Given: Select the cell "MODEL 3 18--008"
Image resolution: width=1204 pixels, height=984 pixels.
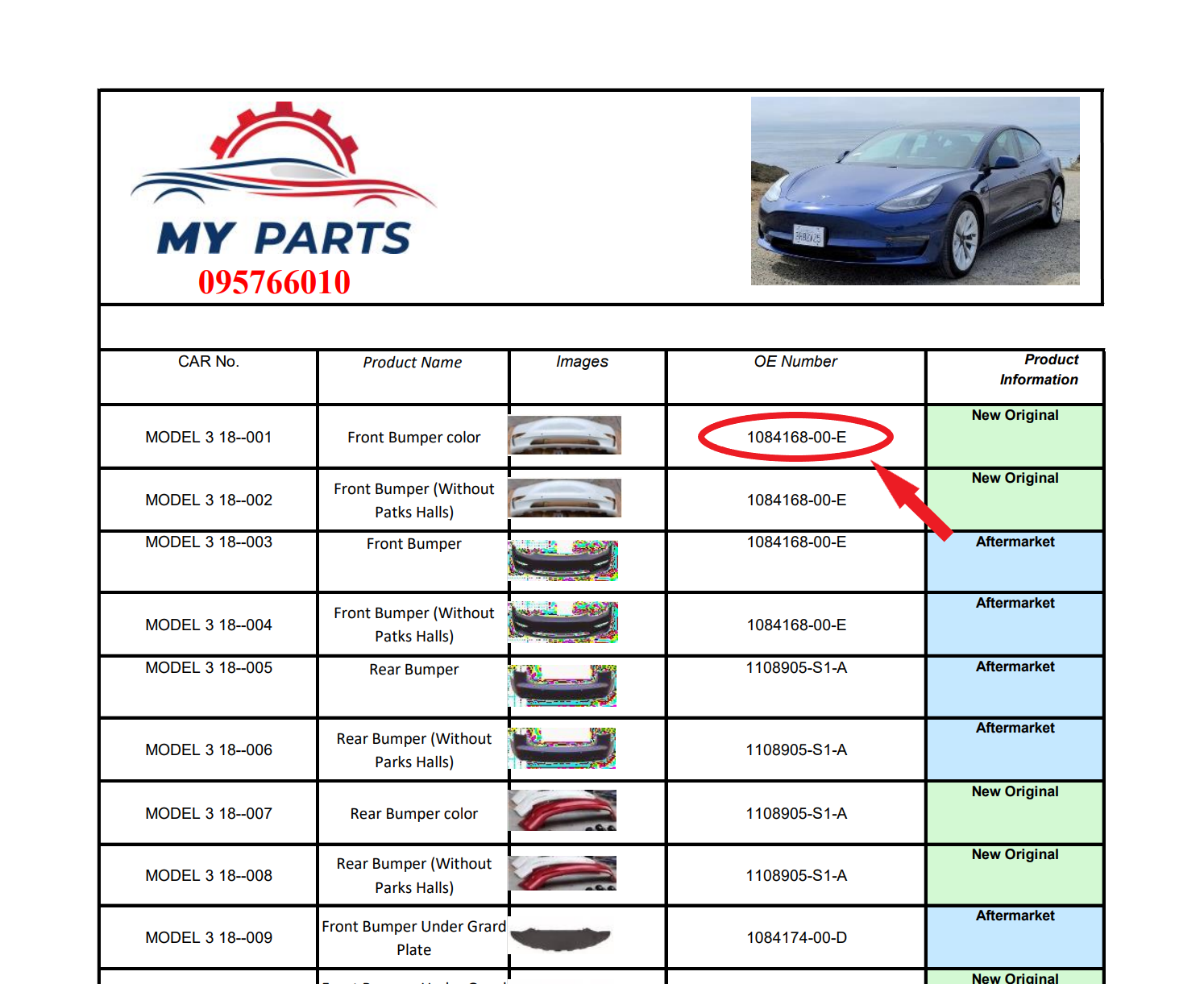Looking at the screenshot, I should coord(209,875).
